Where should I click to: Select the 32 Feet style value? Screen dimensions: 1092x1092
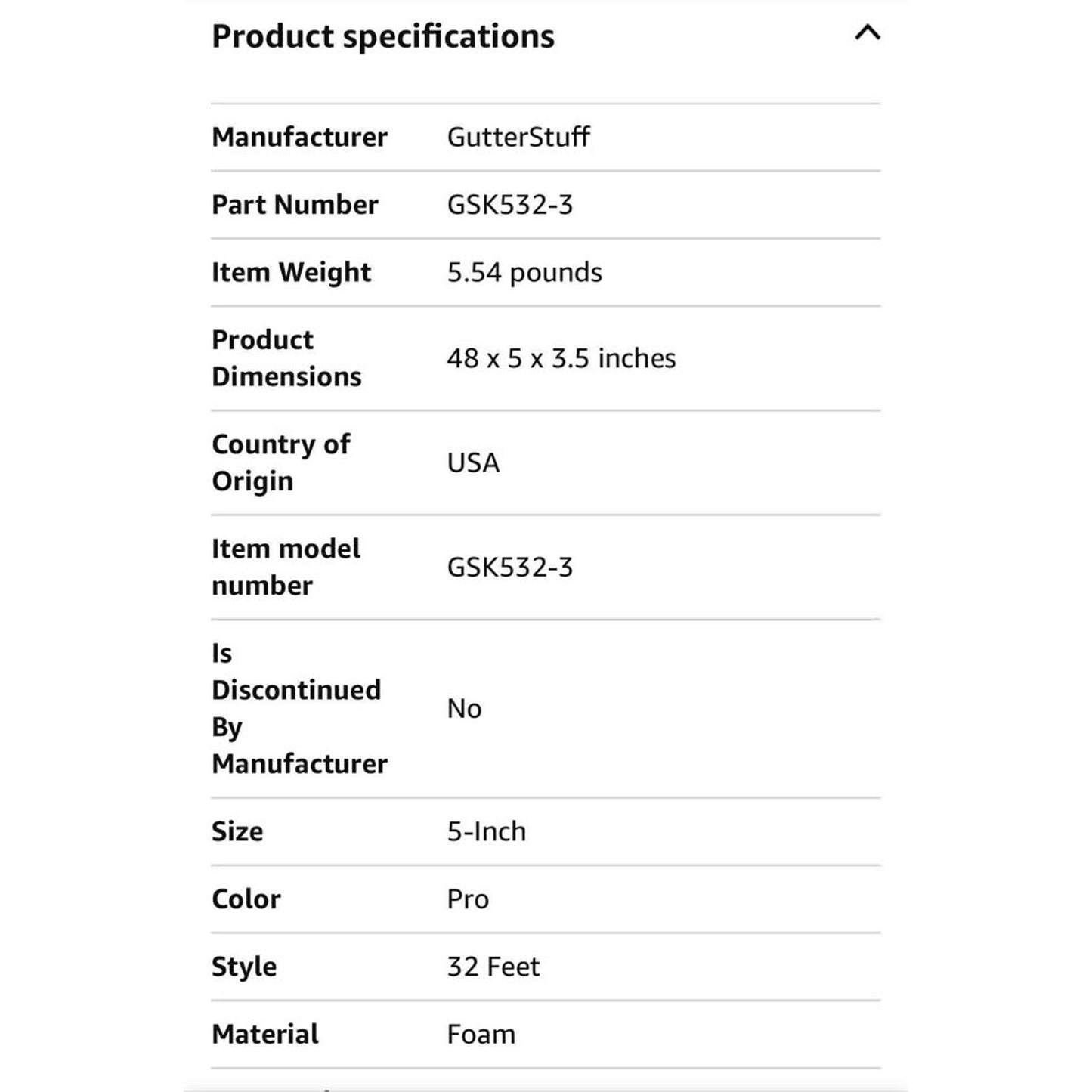pyautogui.click(x=493, y=967)
